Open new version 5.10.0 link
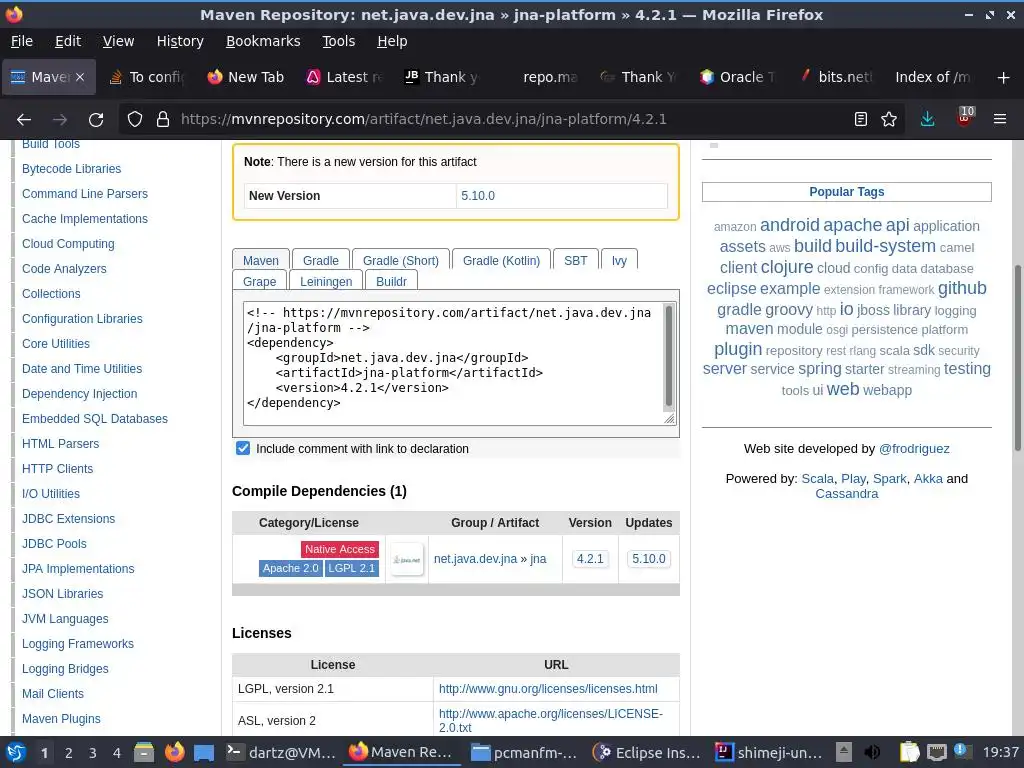 pos(477,196)
